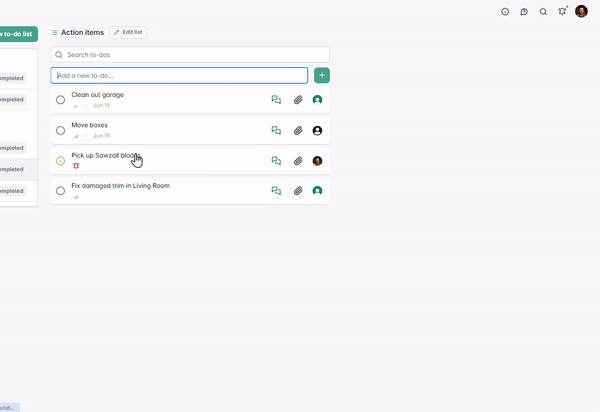Click the new to-do list button

coord(18,34)
